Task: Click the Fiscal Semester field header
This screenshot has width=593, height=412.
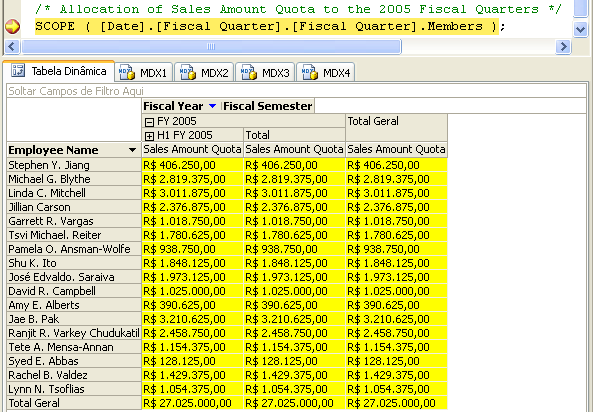Action: [267, 106]
